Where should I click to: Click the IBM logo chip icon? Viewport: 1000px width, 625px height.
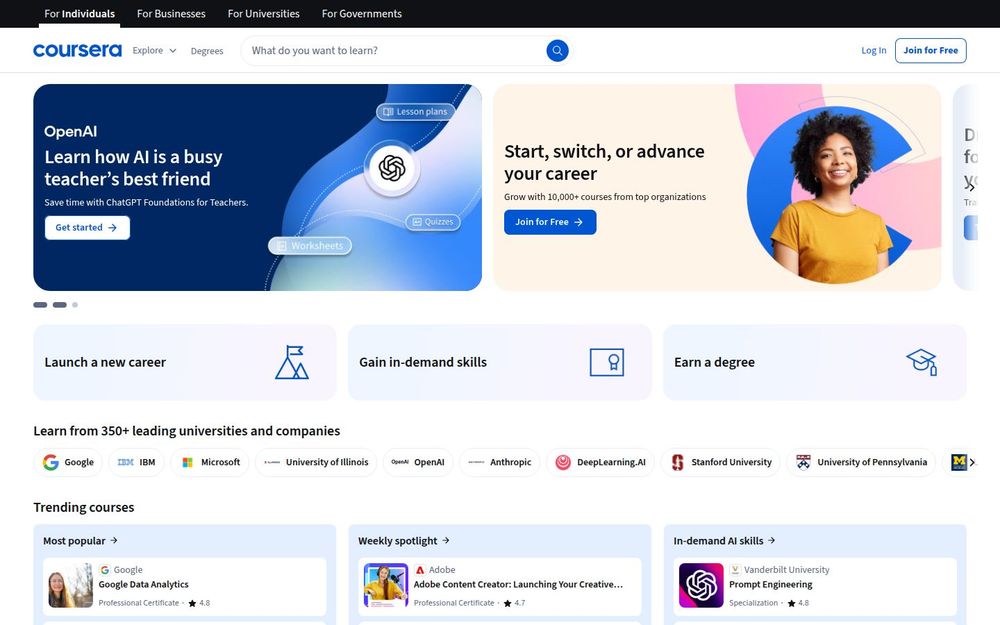pos(126,462)
